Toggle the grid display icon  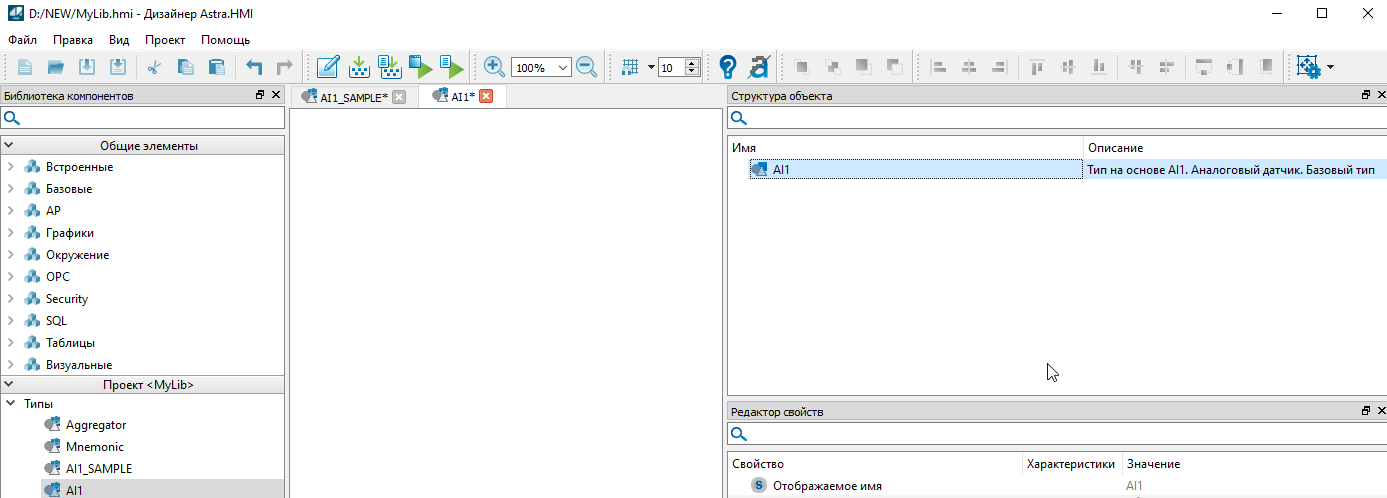[630, 67]
